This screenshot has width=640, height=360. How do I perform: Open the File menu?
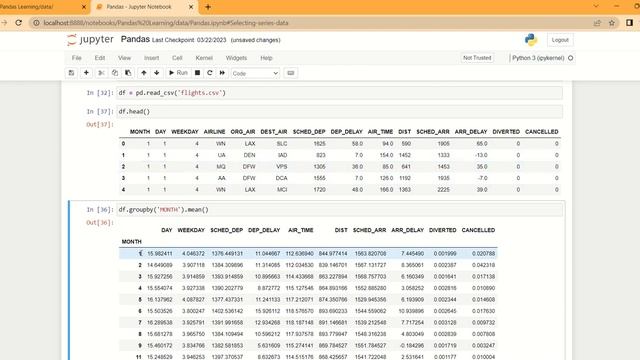[77, 58]
